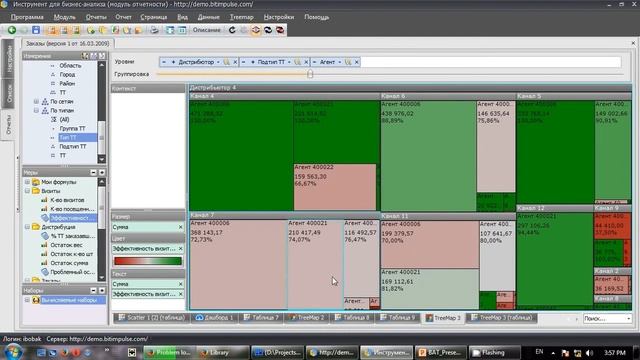Screen dimensions: 640x360
Task: Click the Группировка slider handle
Action: (310, 74)
